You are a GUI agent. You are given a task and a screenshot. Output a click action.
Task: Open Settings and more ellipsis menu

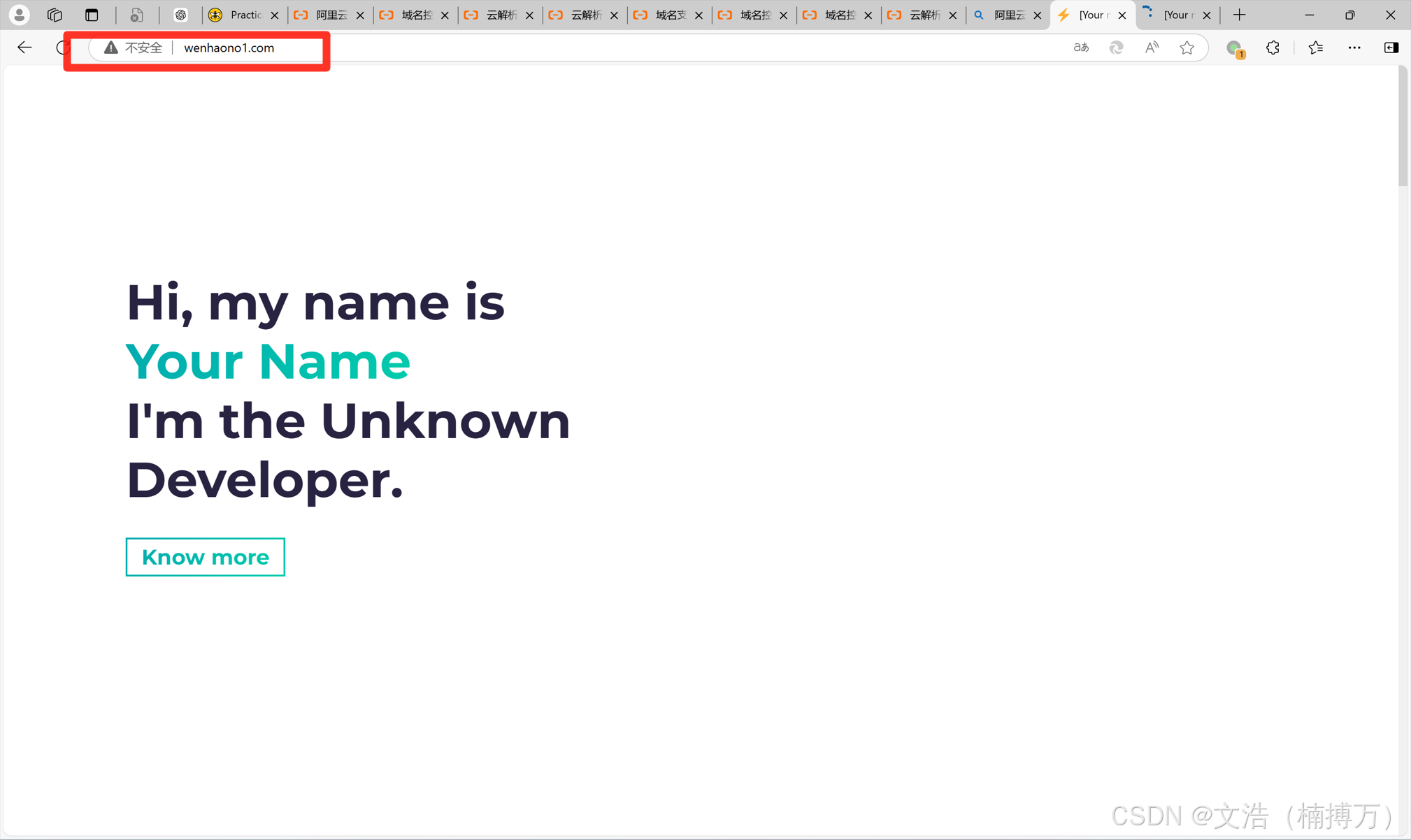click(x=1354, y=48)
